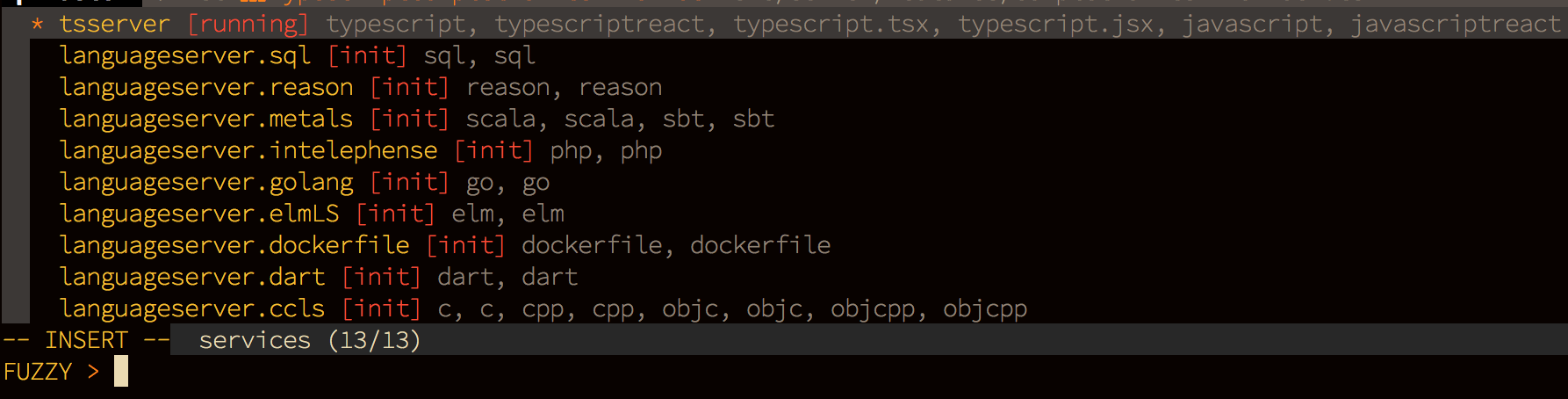The height and width of the screenshot is (399, 1568).
Task: Select the languageserver.elmLS service
Action: [x=798, y=214]
